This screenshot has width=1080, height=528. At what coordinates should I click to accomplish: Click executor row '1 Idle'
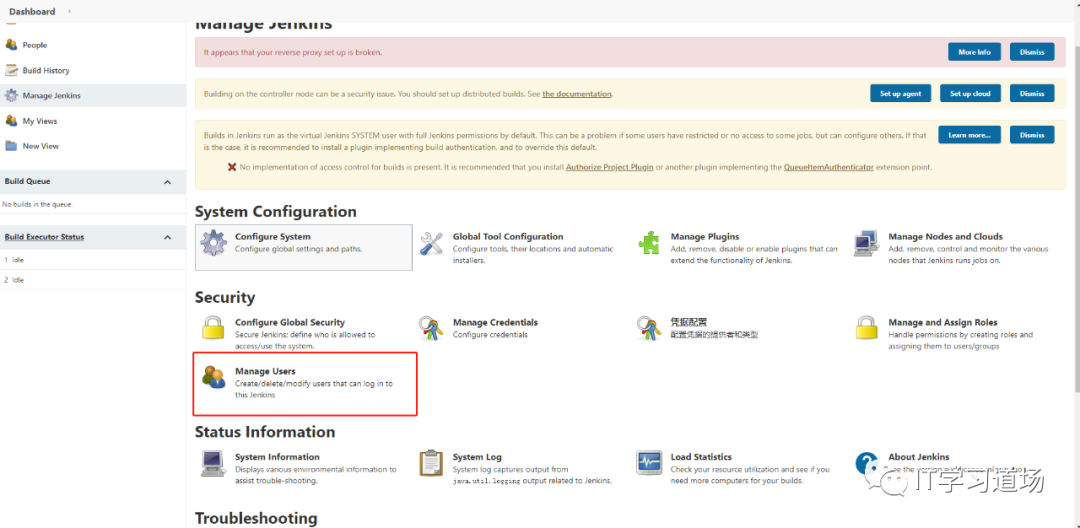(x=92, y=260)
